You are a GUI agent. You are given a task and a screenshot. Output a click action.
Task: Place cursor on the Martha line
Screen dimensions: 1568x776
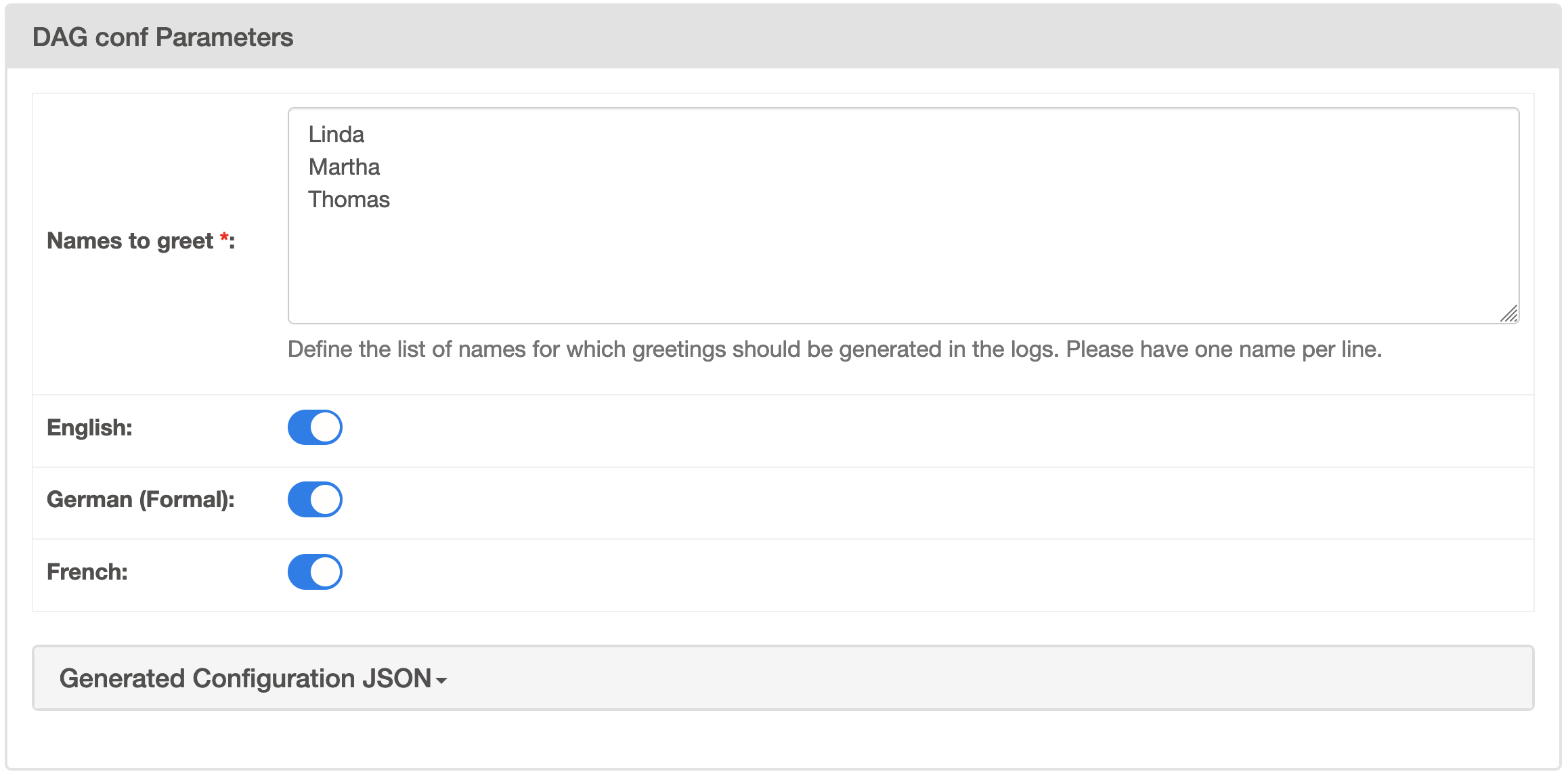(344, 167)
